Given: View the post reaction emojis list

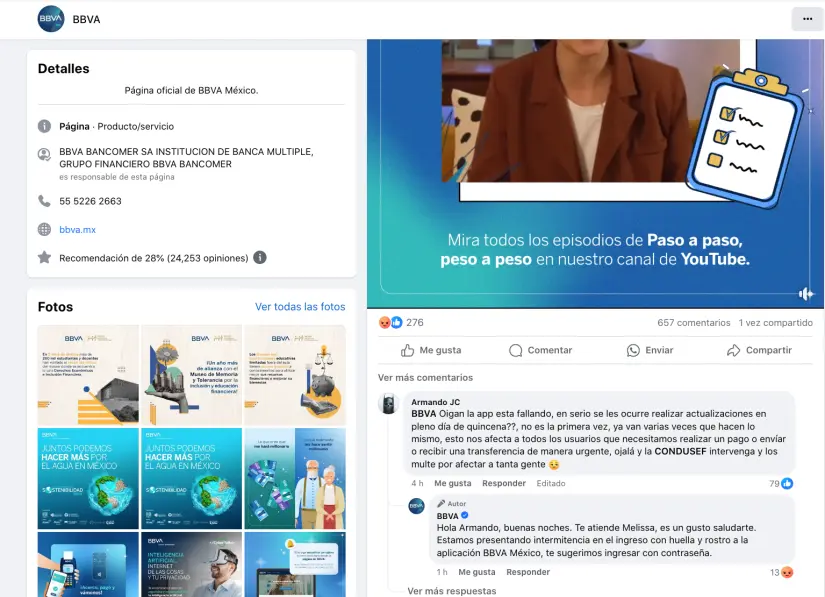Looking at the screenshot, I should (x=390, y=323).
